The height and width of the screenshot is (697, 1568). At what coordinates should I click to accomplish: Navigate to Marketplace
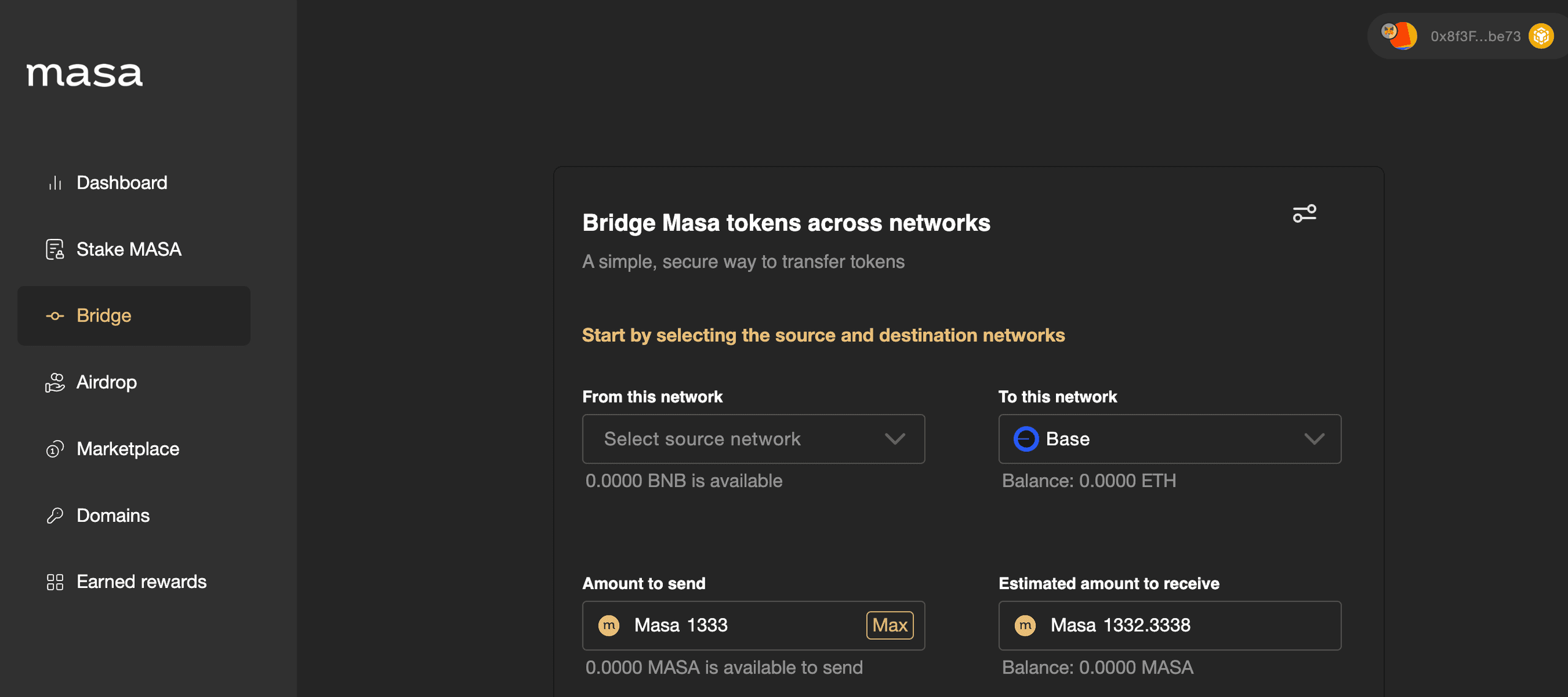coord(127,449)
